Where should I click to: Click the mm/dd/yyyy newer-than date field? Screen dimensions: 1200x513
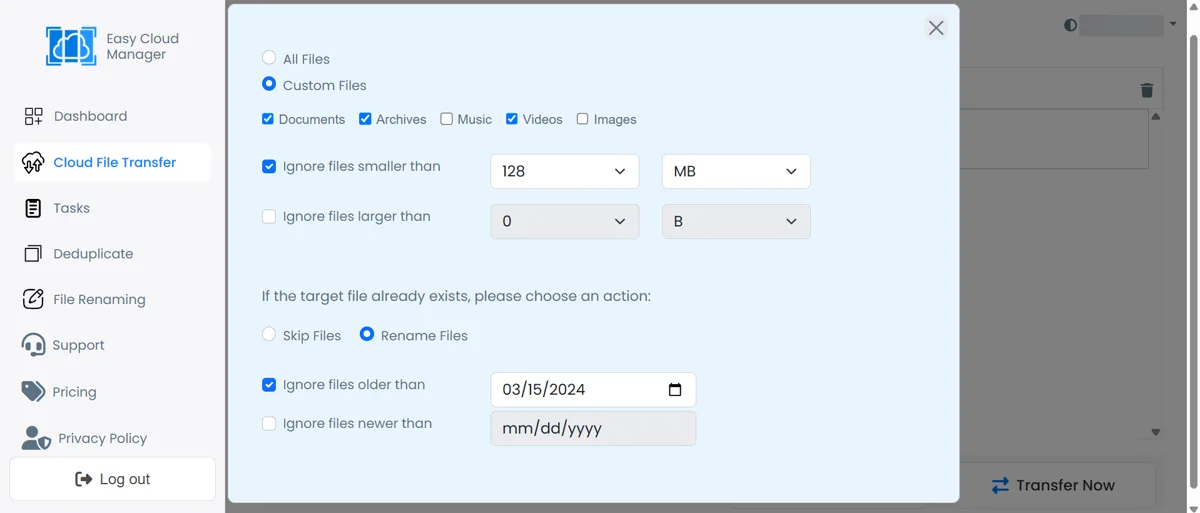pyautogui.click(x=593, y=428)
